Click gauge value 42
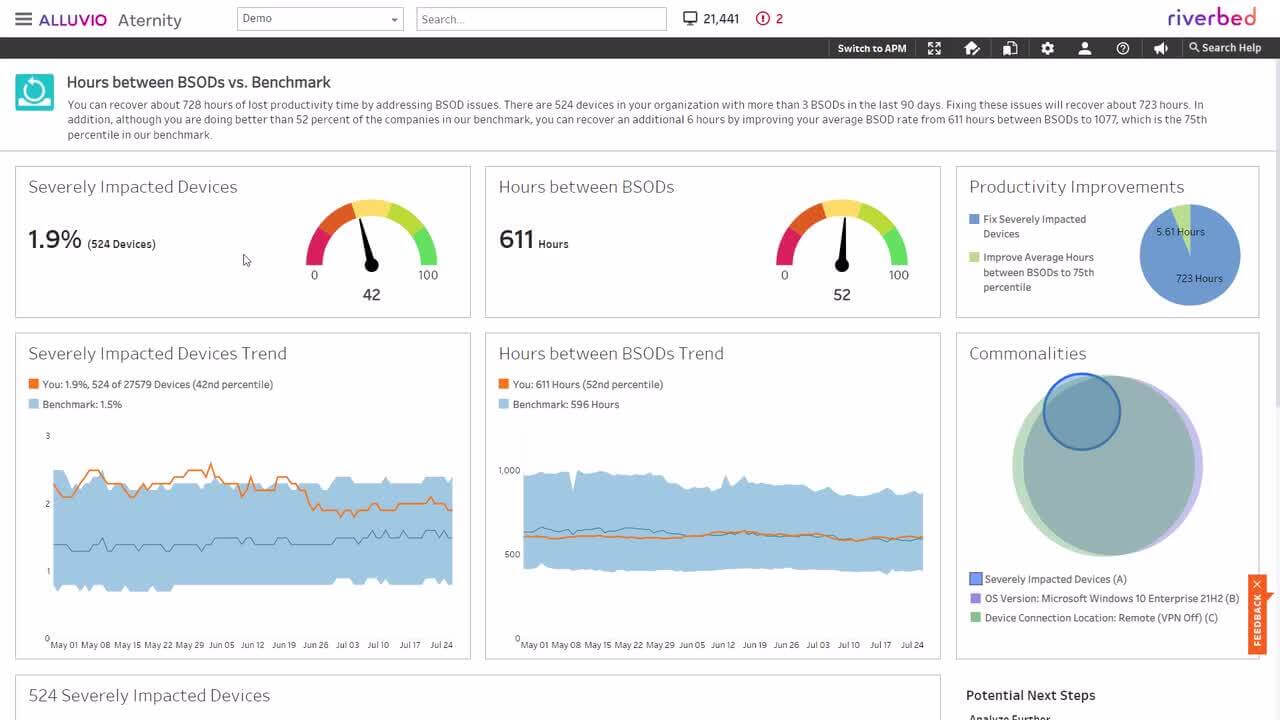 click(371, 295)
